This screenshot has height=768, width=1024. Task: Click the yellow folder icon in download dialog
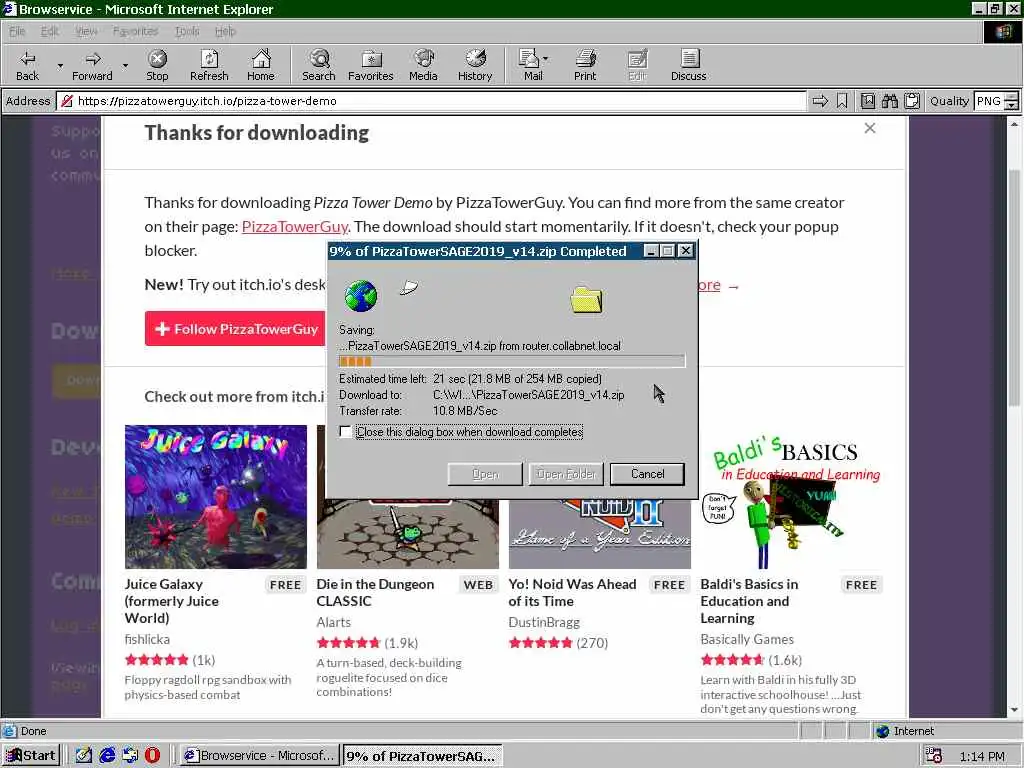(586, 300)
